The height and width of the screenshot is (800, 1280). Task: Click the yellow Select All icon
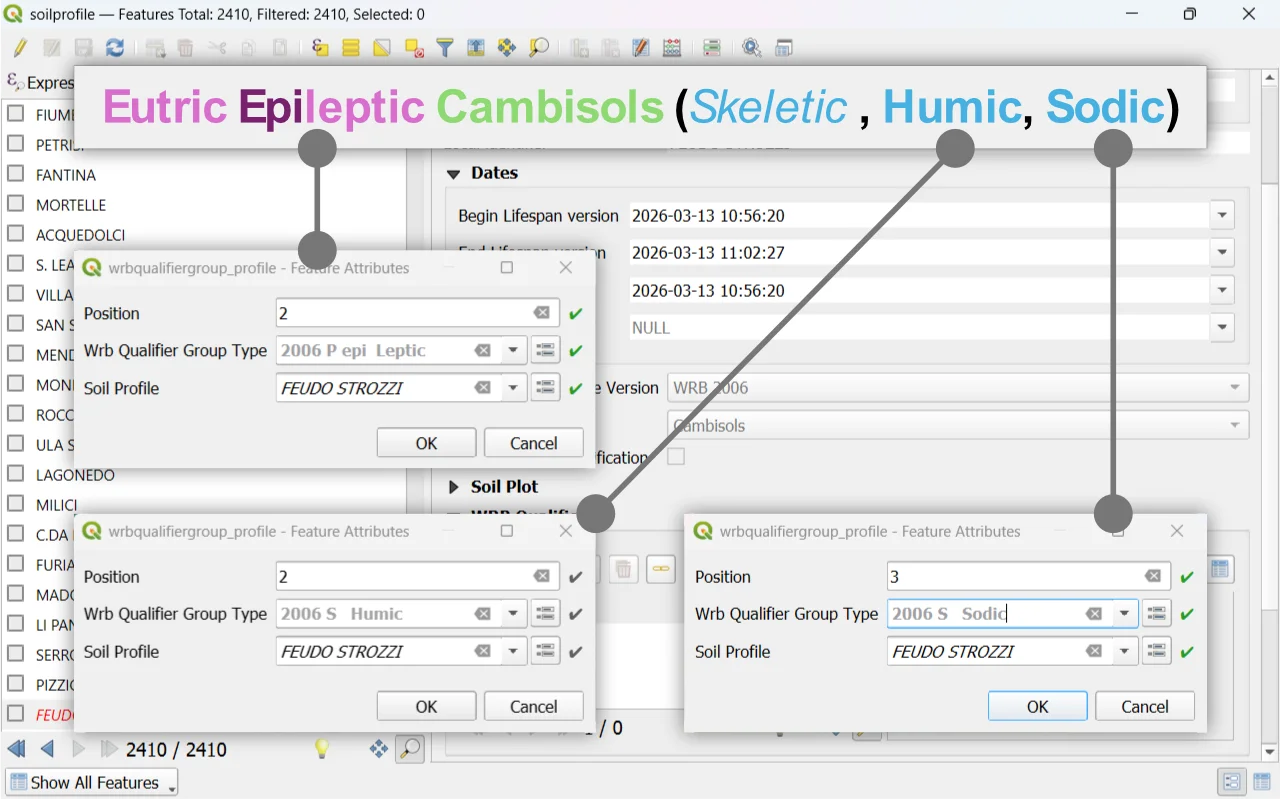pos(350,47)
